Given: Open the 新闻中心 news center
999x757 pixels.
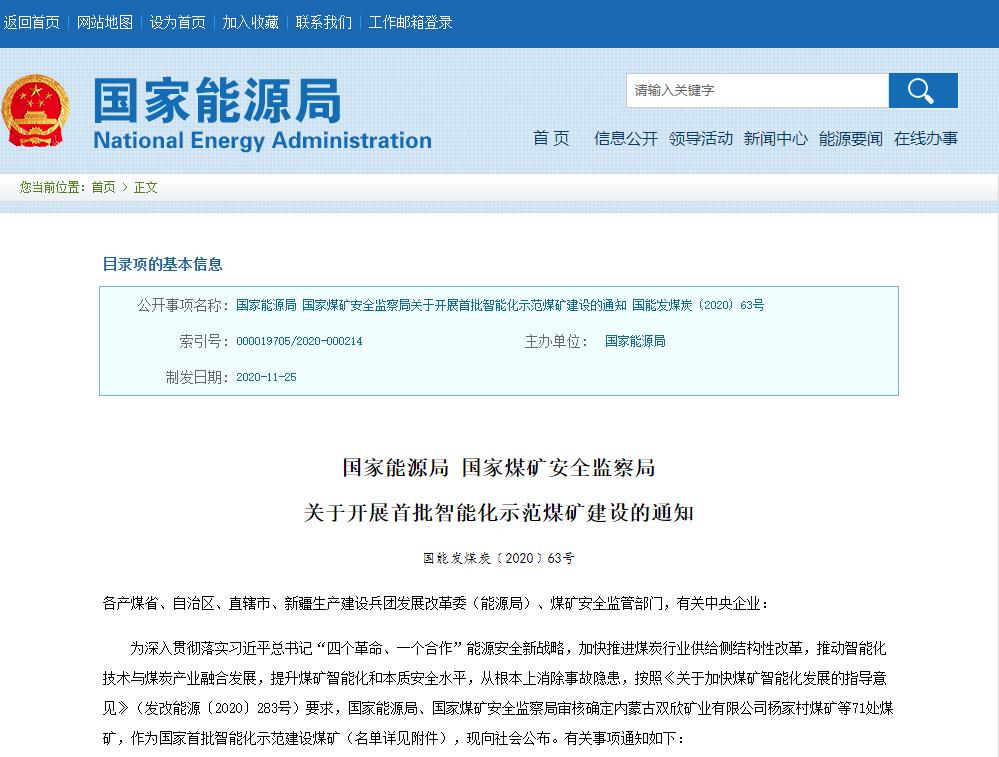Looking at the screenshot, I should (775, 139).
